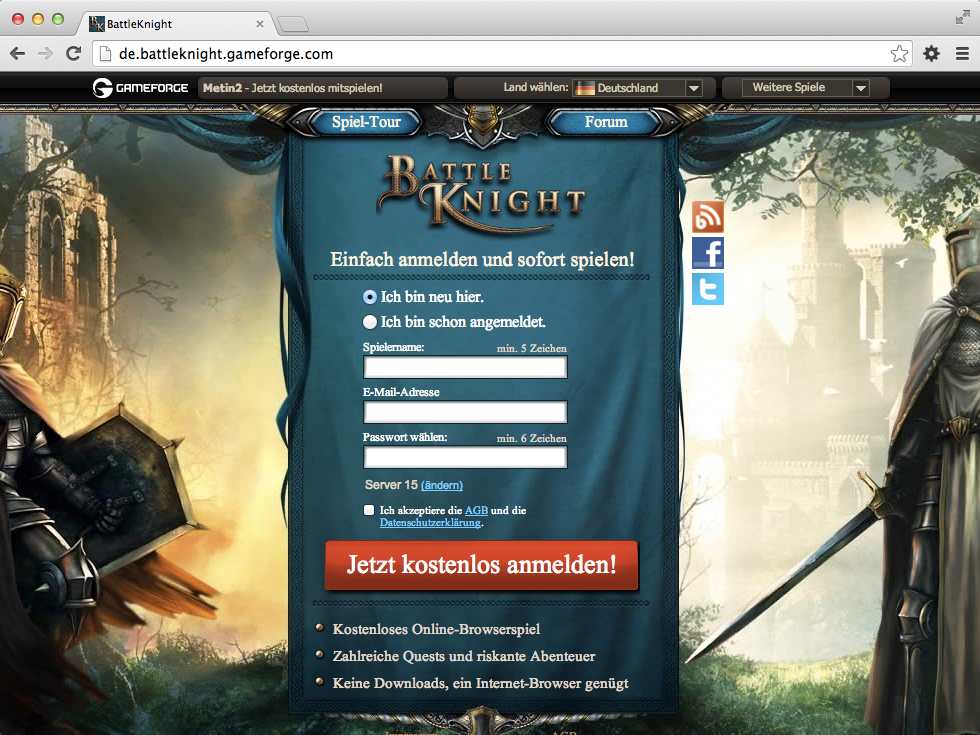Open Chrome settings wrench icon

[x=931, y=54]
